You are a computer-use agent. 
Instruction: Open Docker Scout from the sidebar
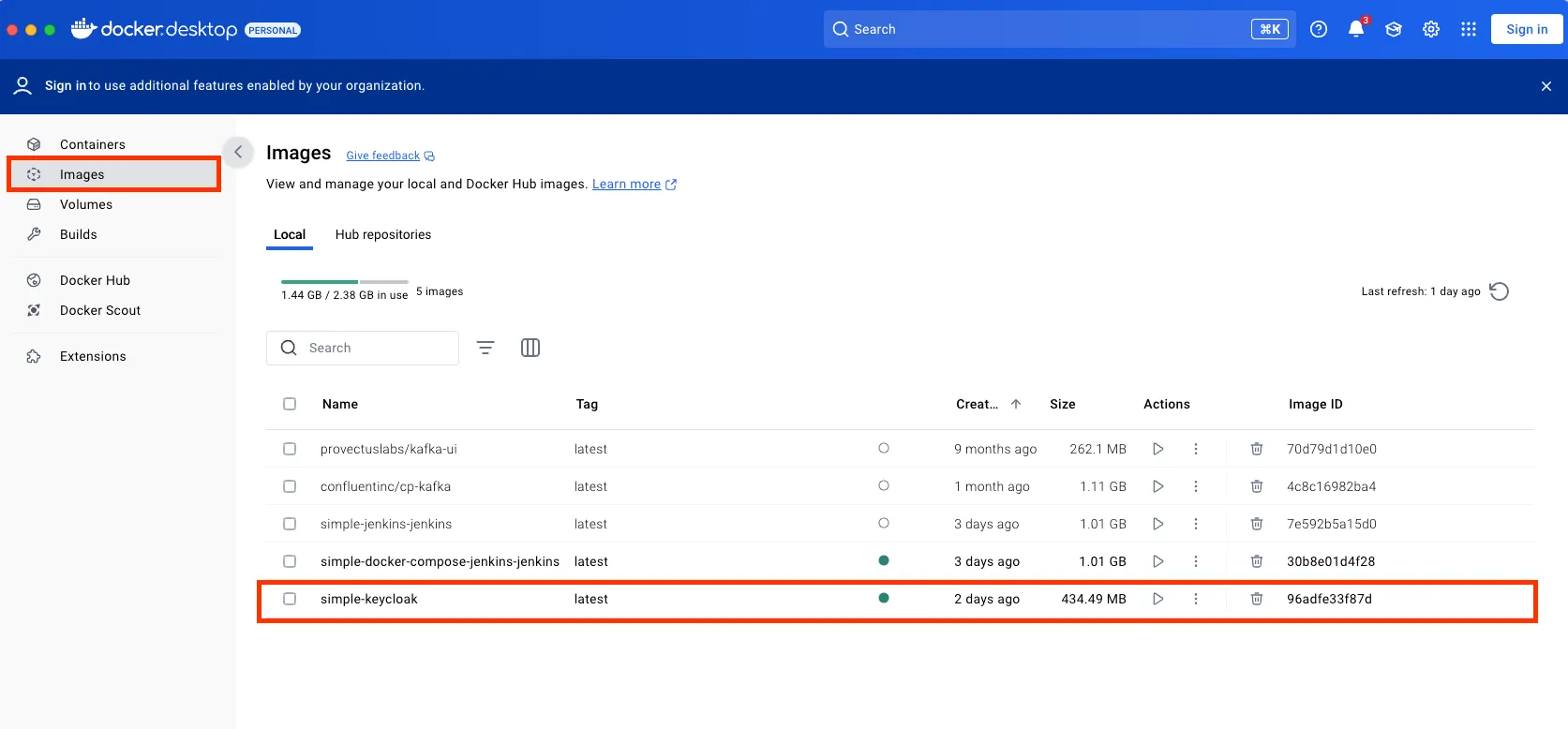[x=113, y=310]
